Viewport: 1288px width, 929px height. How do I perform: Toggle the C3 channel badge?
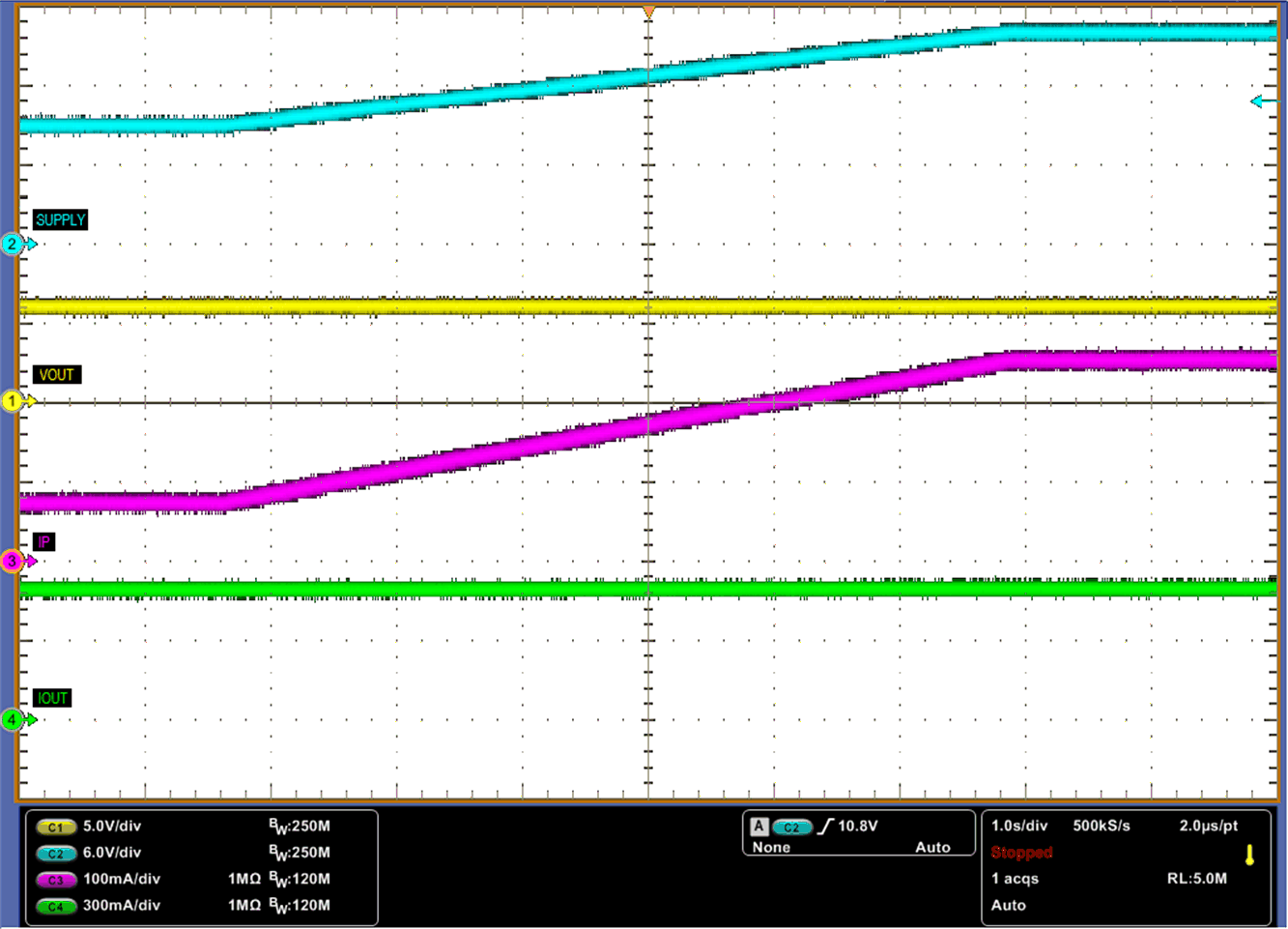(x=55, y=880)
